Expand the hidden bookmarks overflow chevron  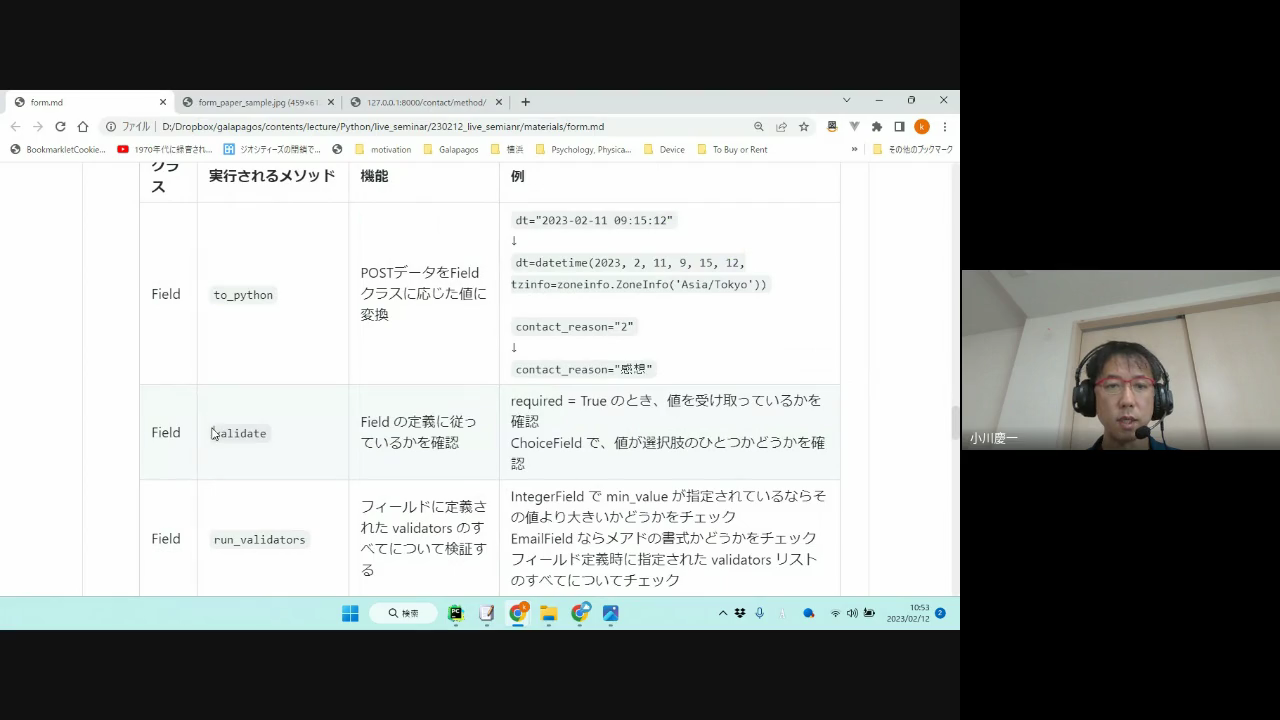854,149
